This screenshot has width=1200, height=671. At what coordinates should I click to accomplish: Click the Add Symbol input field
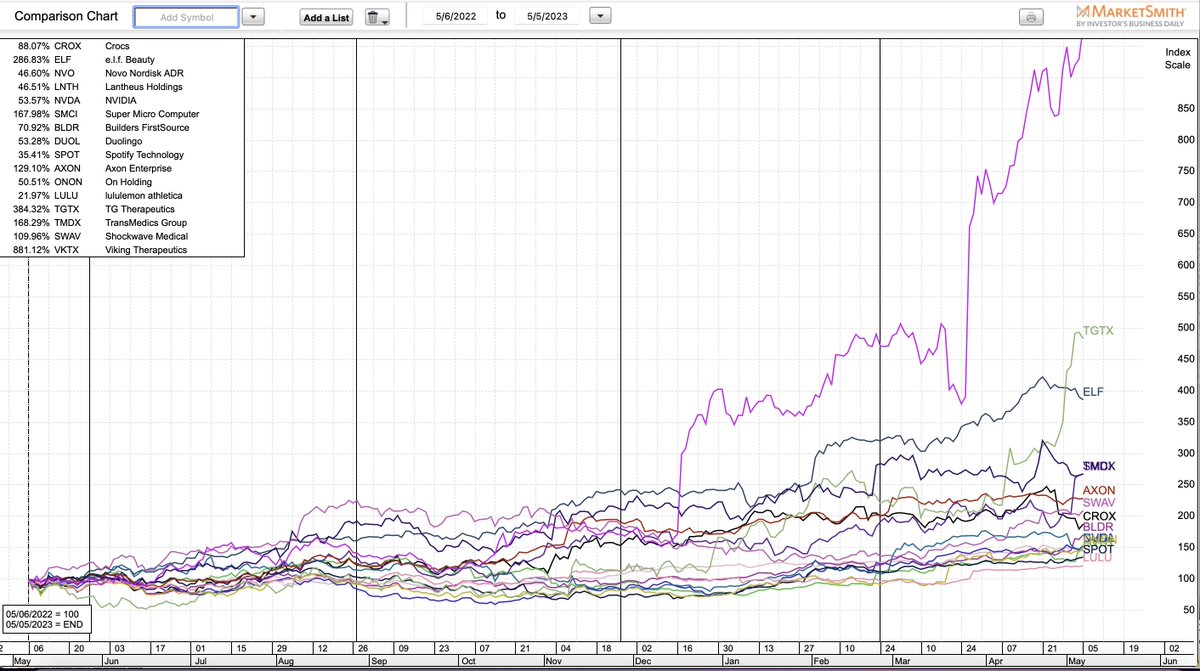186,17
